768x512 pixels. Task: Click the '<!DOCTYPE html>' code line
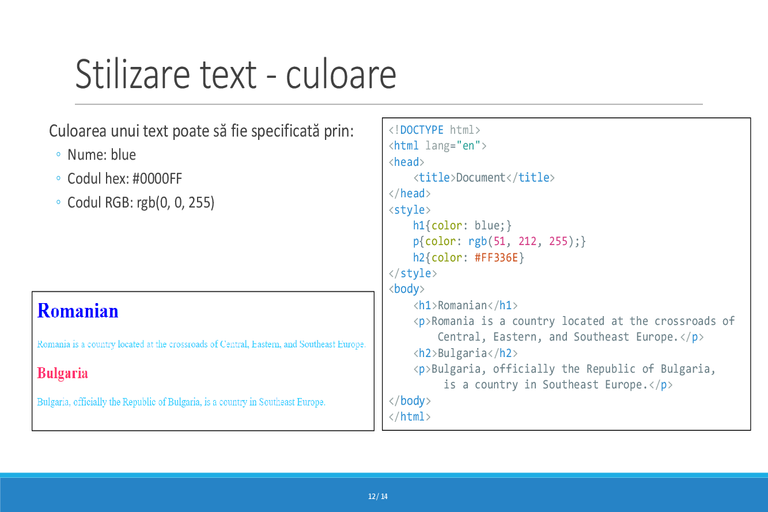click(x=434, y=130)
